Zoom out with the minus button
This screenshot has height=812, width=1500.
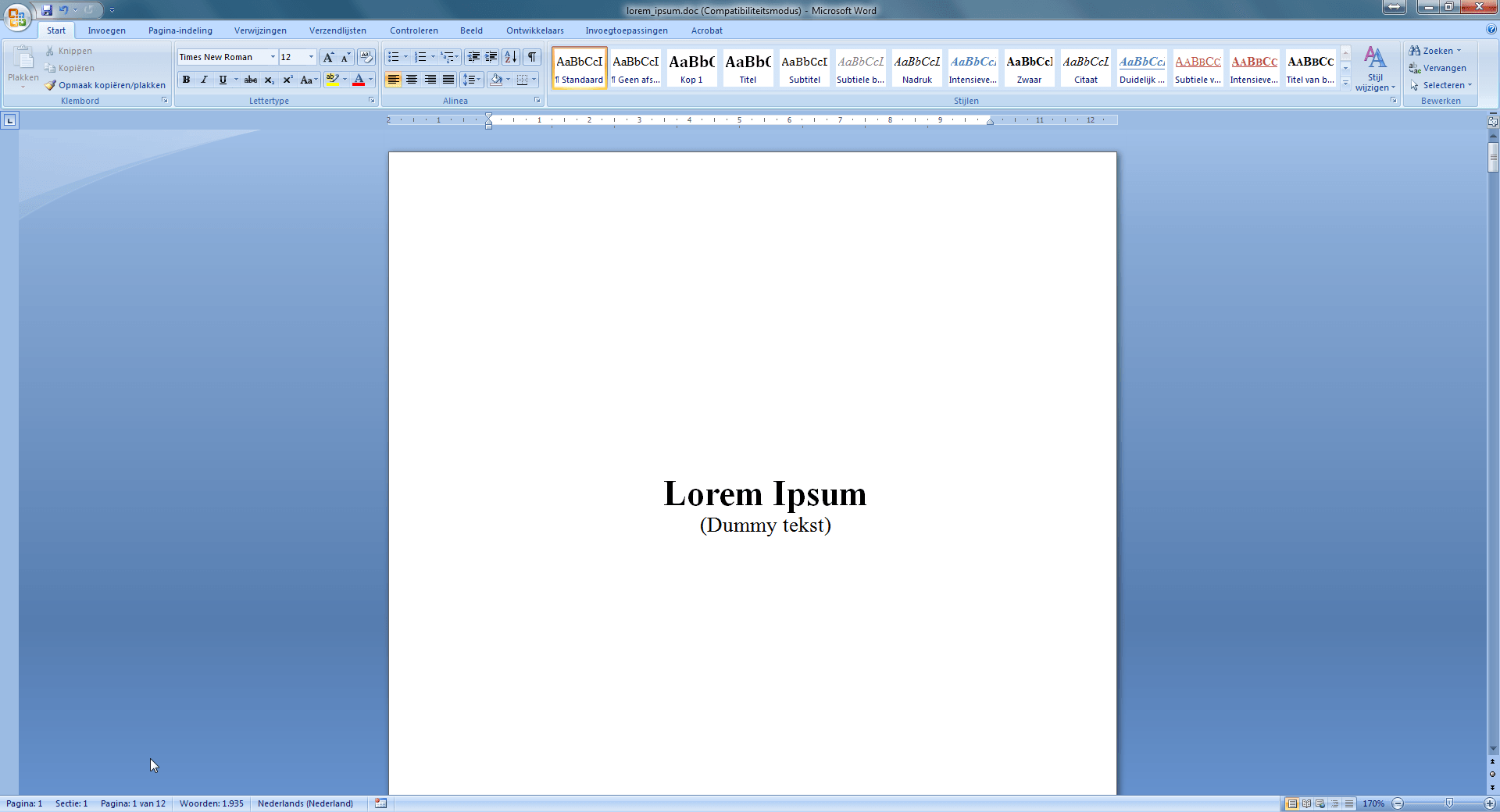point(1398,803)
